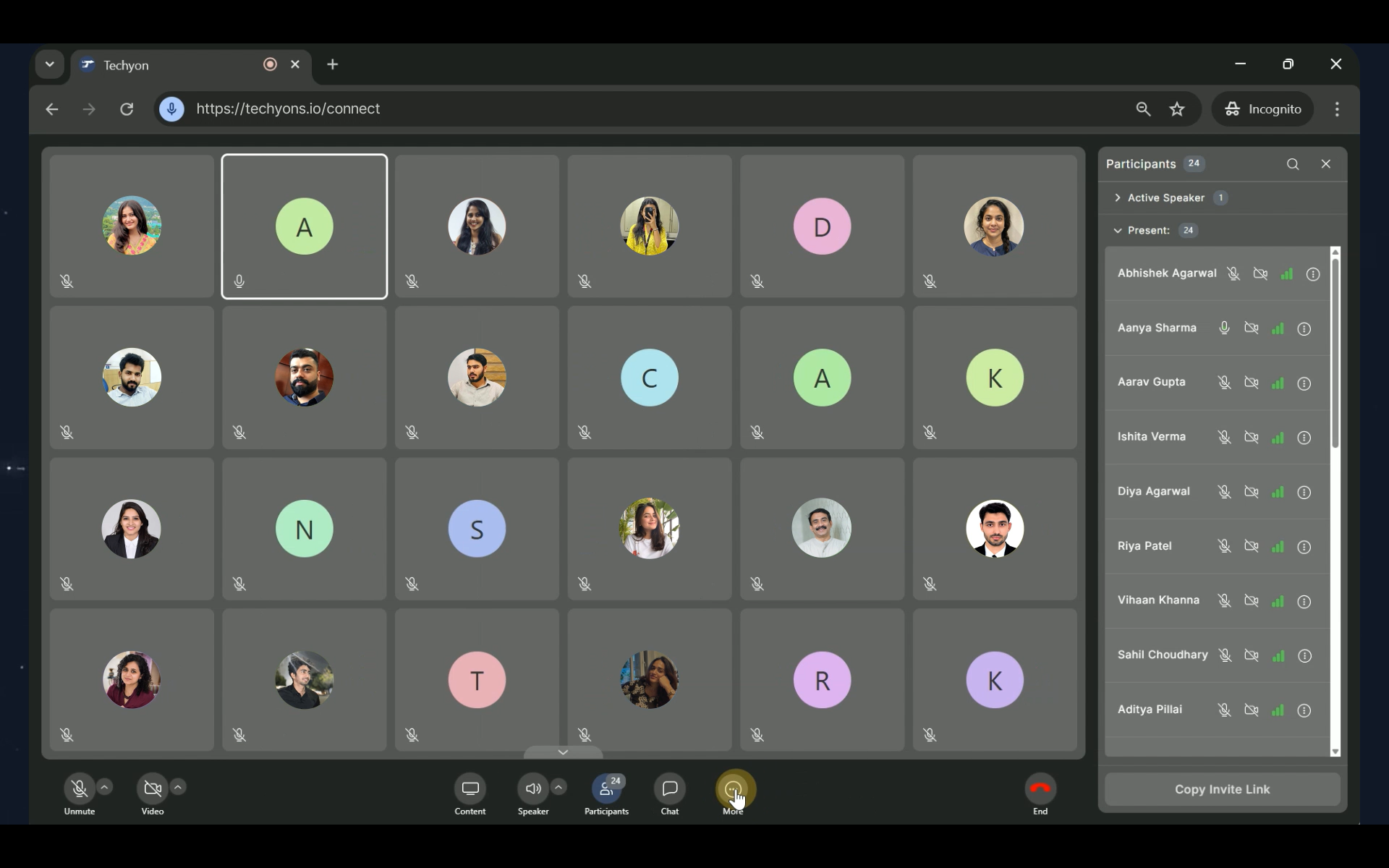Expand the Active Speaker section

[x=1116, y=197]
